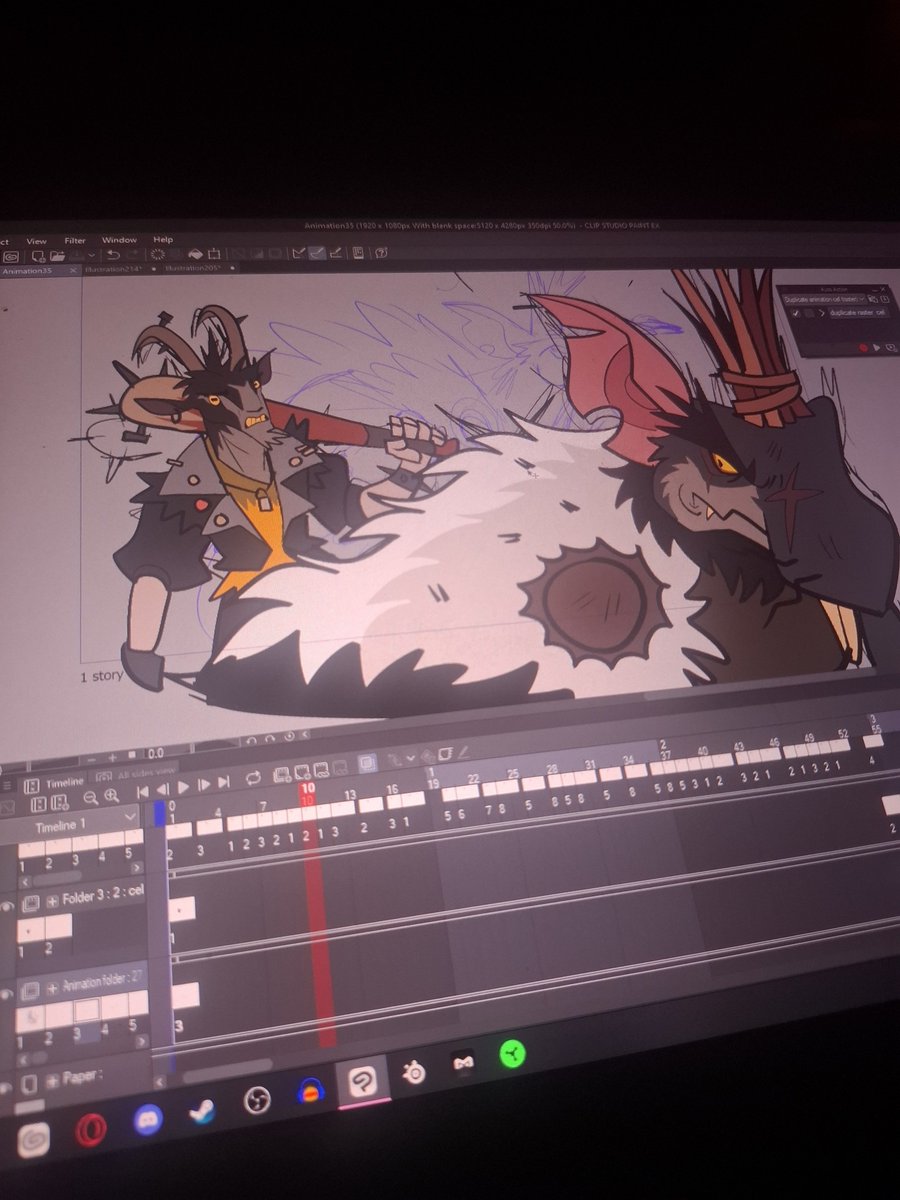Close the Animation35 tab

click(73, 270)
